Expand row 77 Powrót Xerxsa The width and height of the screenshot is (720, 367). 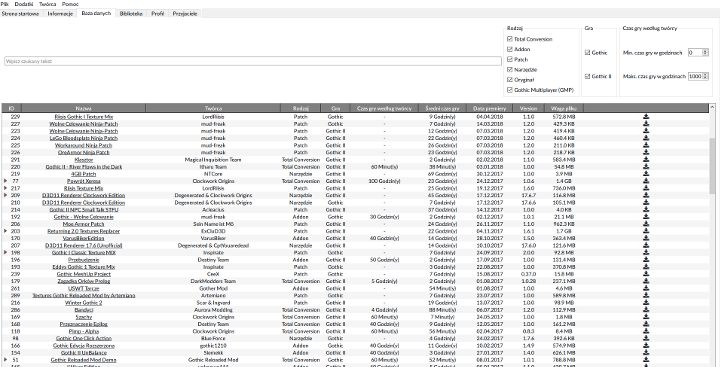pyautogui.click(x=6, y=181)
